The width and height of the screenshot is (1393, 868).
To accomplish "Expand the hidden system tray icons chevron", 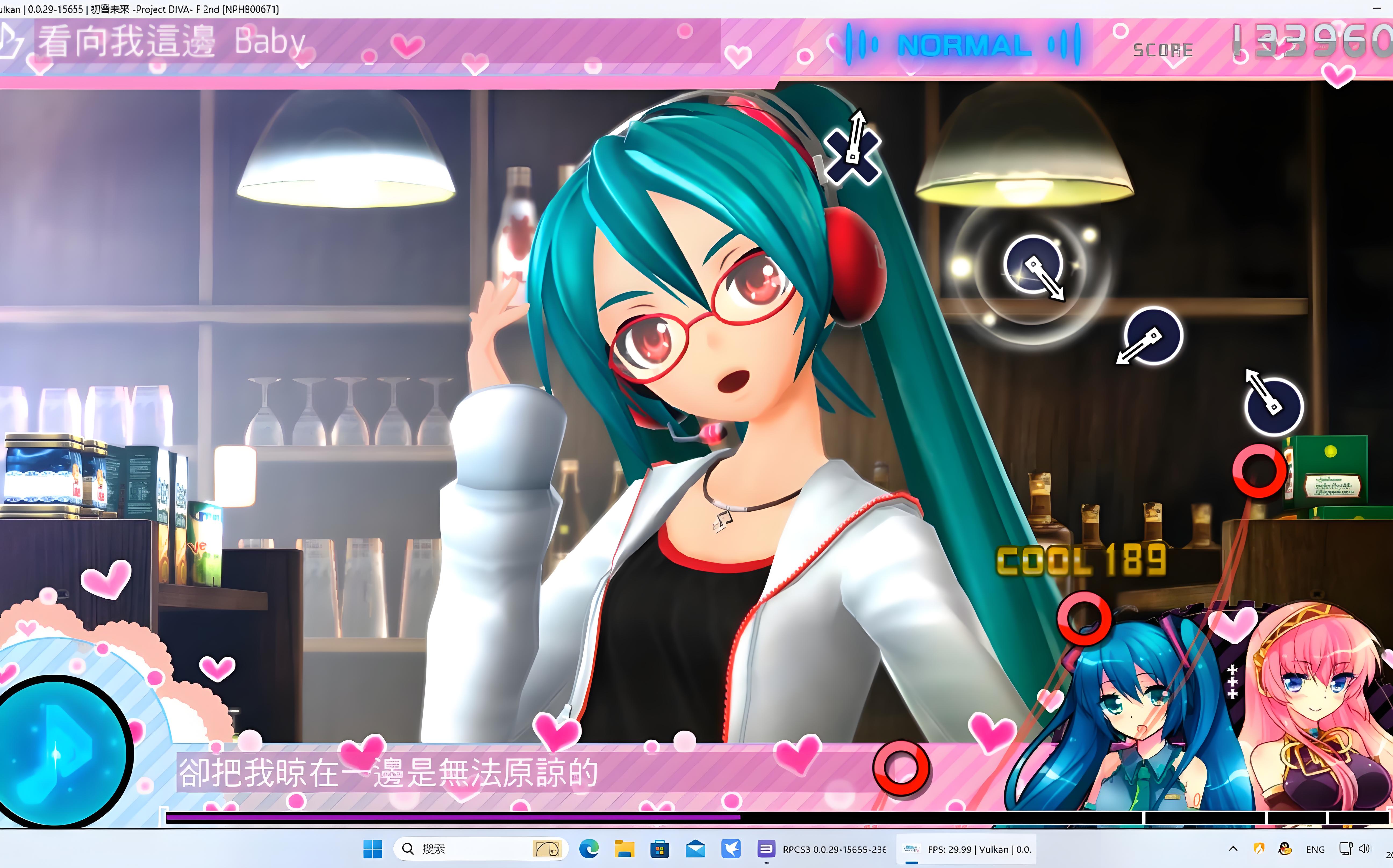I will (x=1233, y=849).
